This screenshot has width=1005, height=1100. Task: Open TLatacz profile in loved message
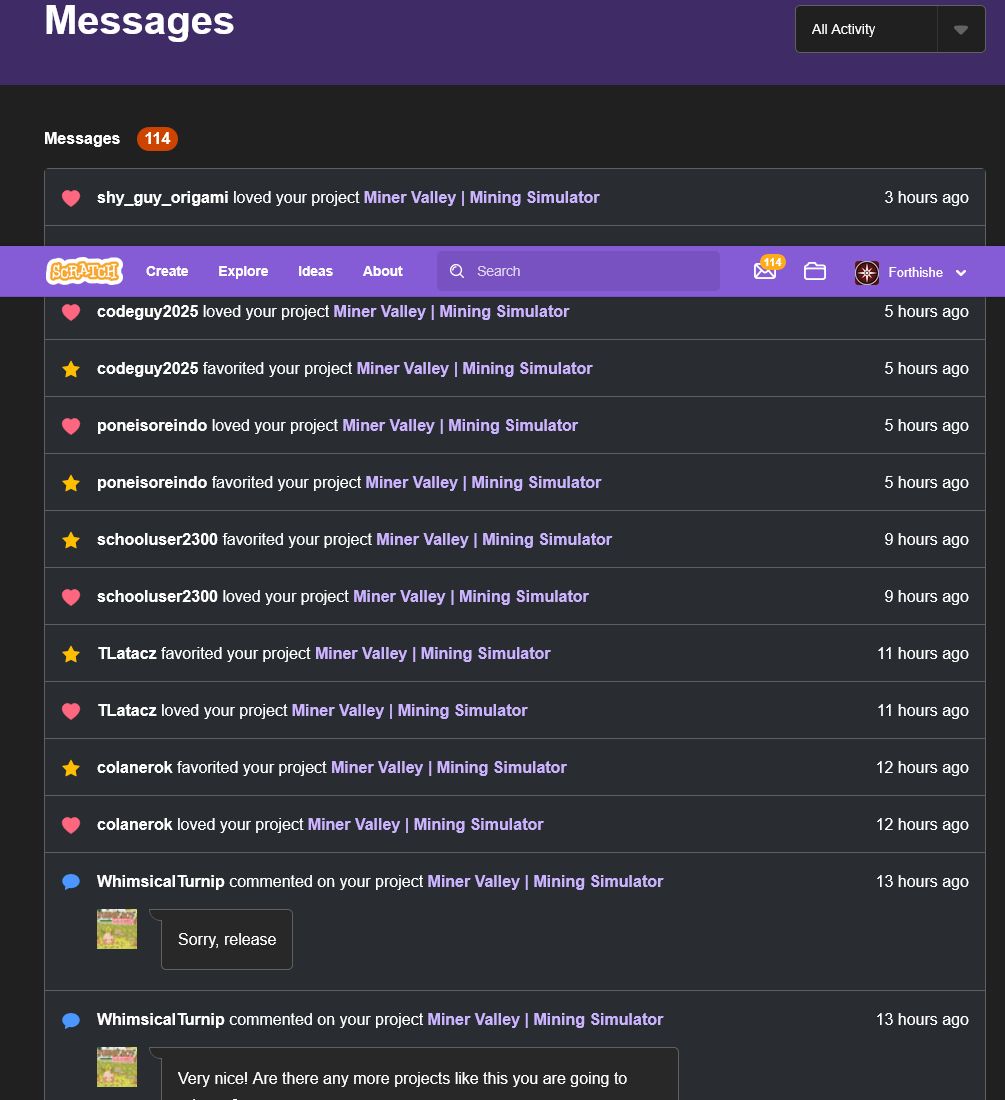click(x=127, y=710)
